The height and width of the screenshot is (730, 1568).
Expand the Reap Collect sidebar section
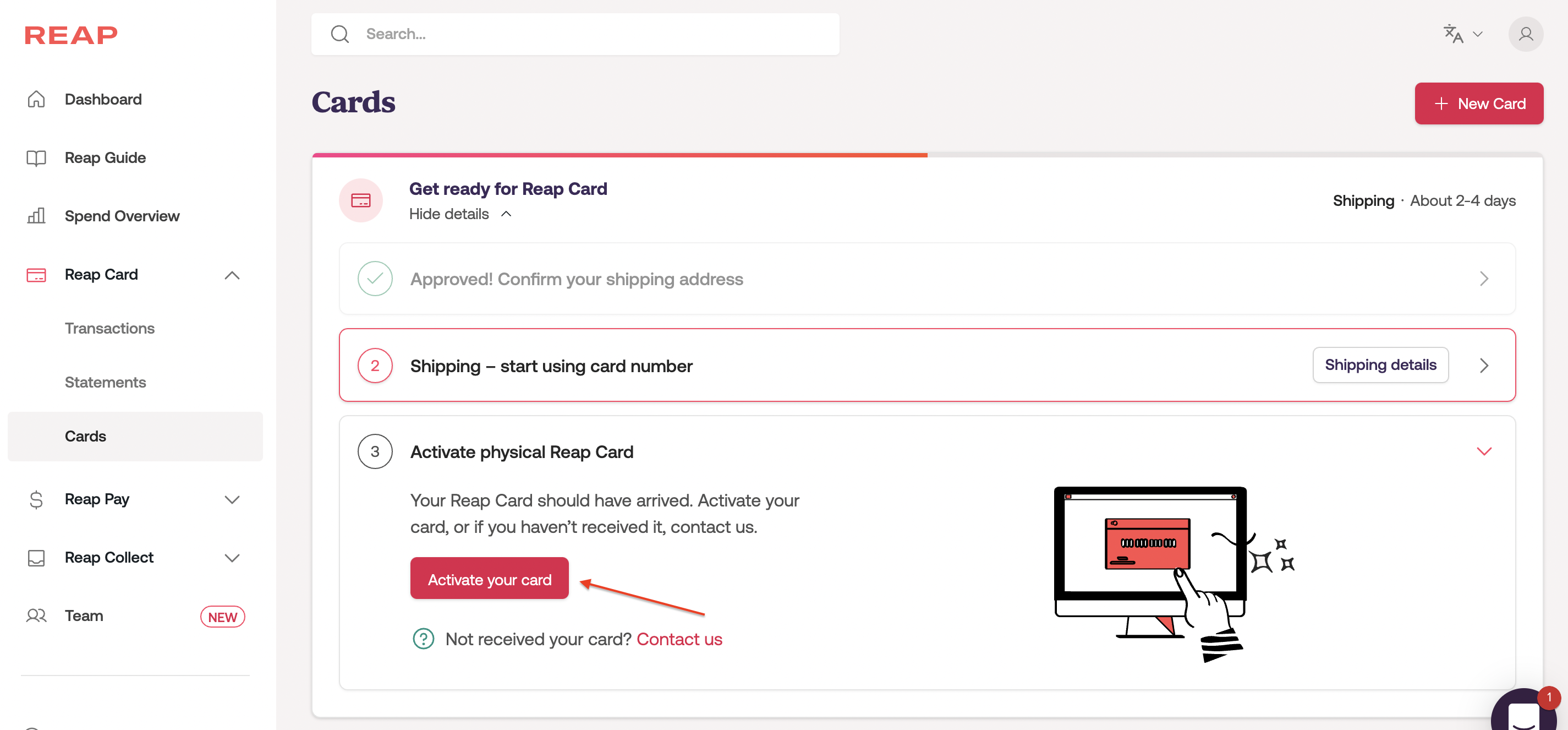pos(232,558)
